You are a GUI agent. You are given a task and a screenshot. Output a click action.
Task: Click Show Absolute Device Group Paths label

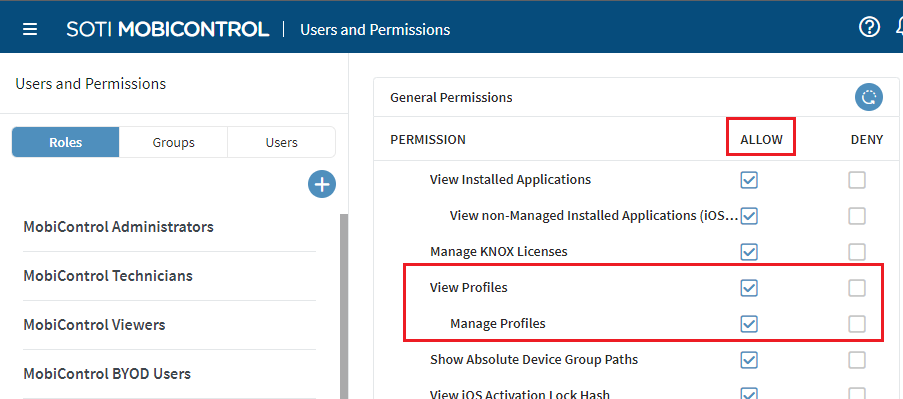coord(534,360)
